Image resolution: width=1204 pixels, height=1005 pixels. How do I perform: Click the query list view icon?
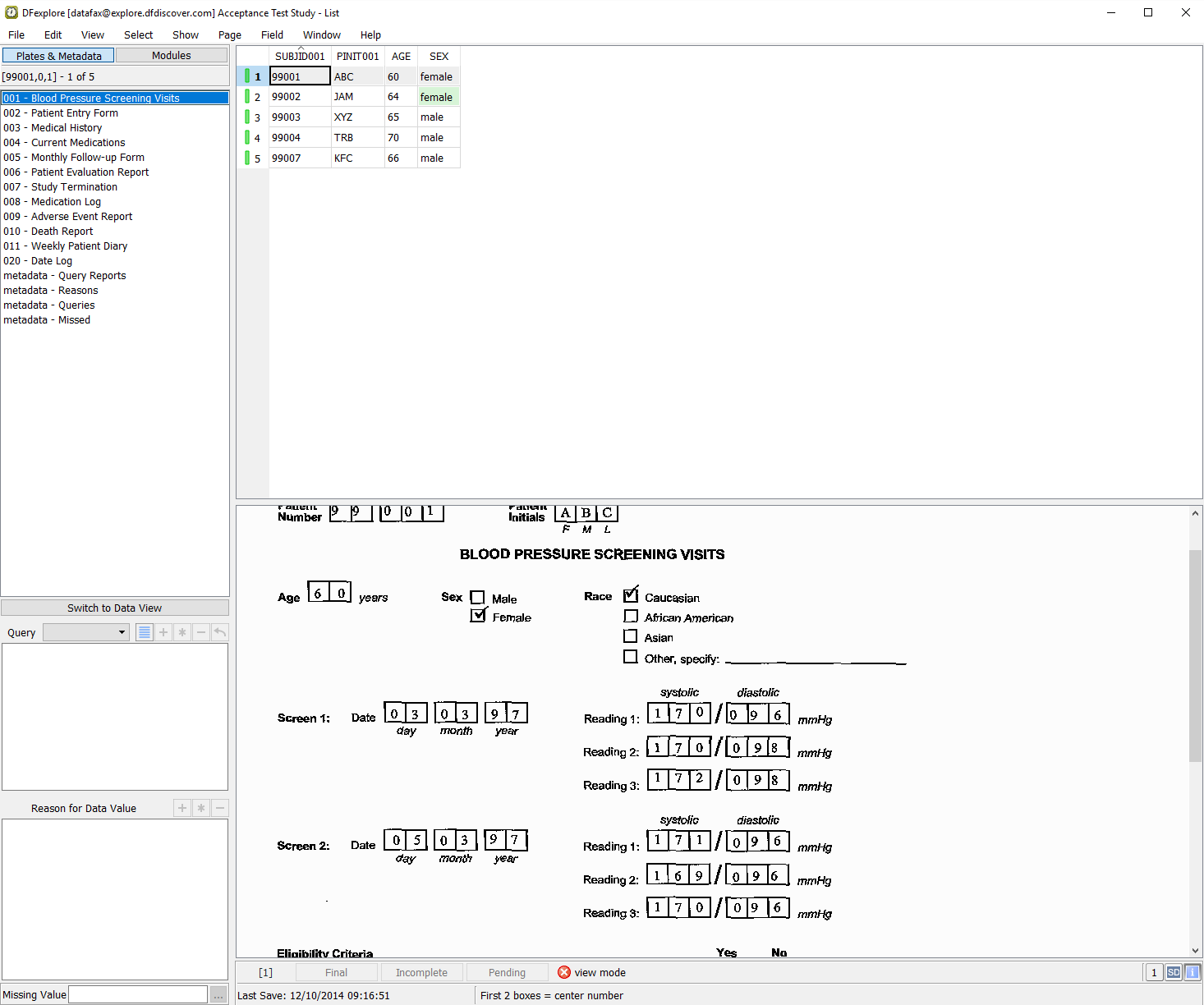click(x=145, y=632)
